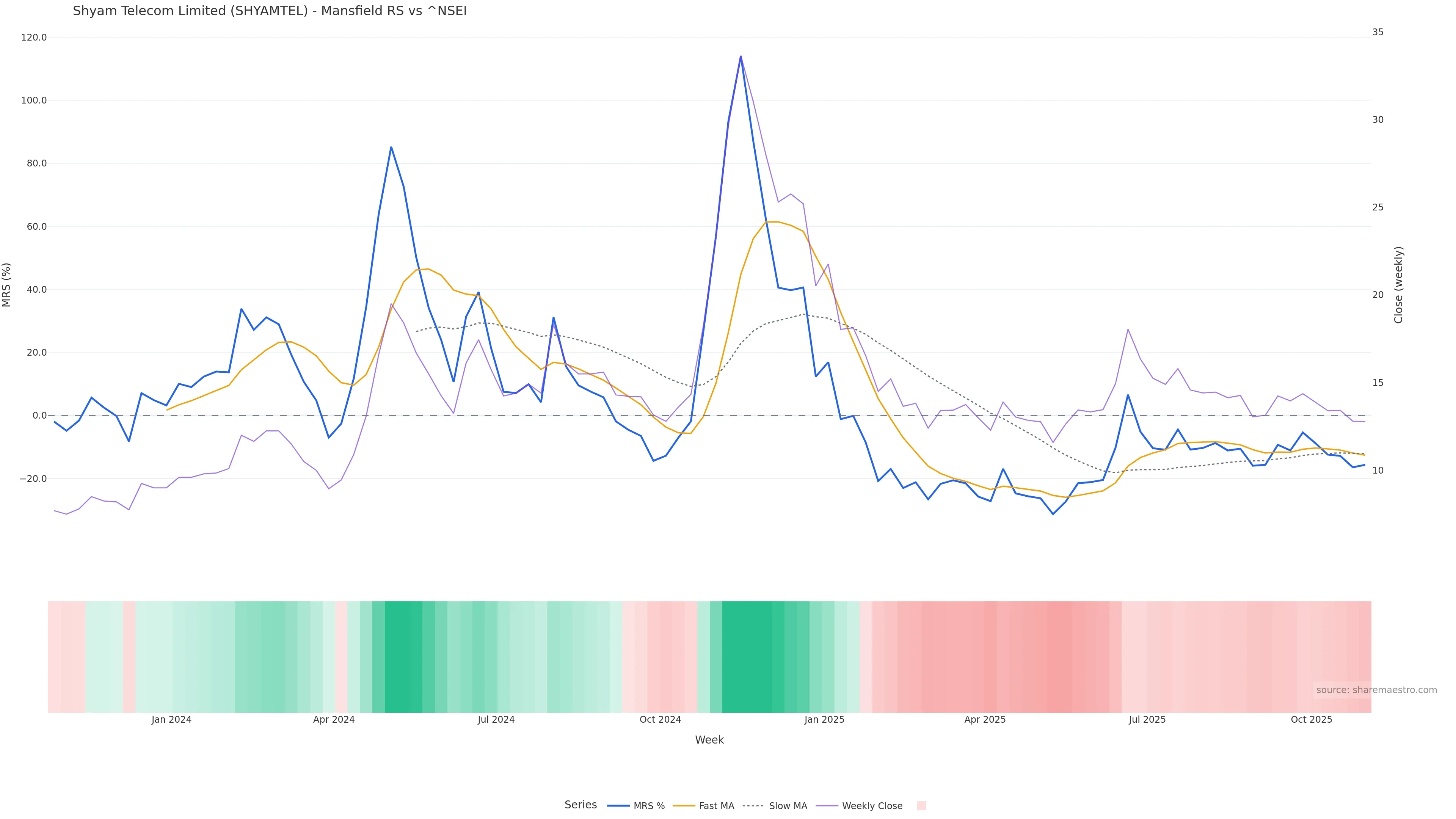The image size is (1456, 819).
Task: Click the Week x-axis title
Action: (709, 740)
